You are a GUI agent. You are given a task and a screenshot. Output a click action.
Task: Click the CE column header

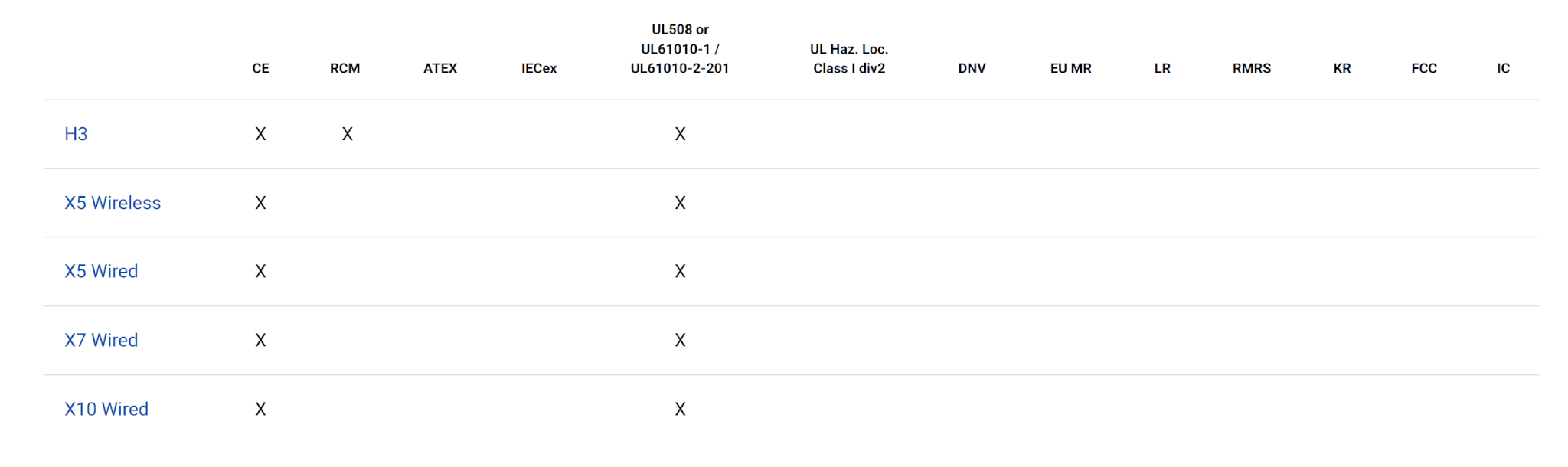point(260,68)
